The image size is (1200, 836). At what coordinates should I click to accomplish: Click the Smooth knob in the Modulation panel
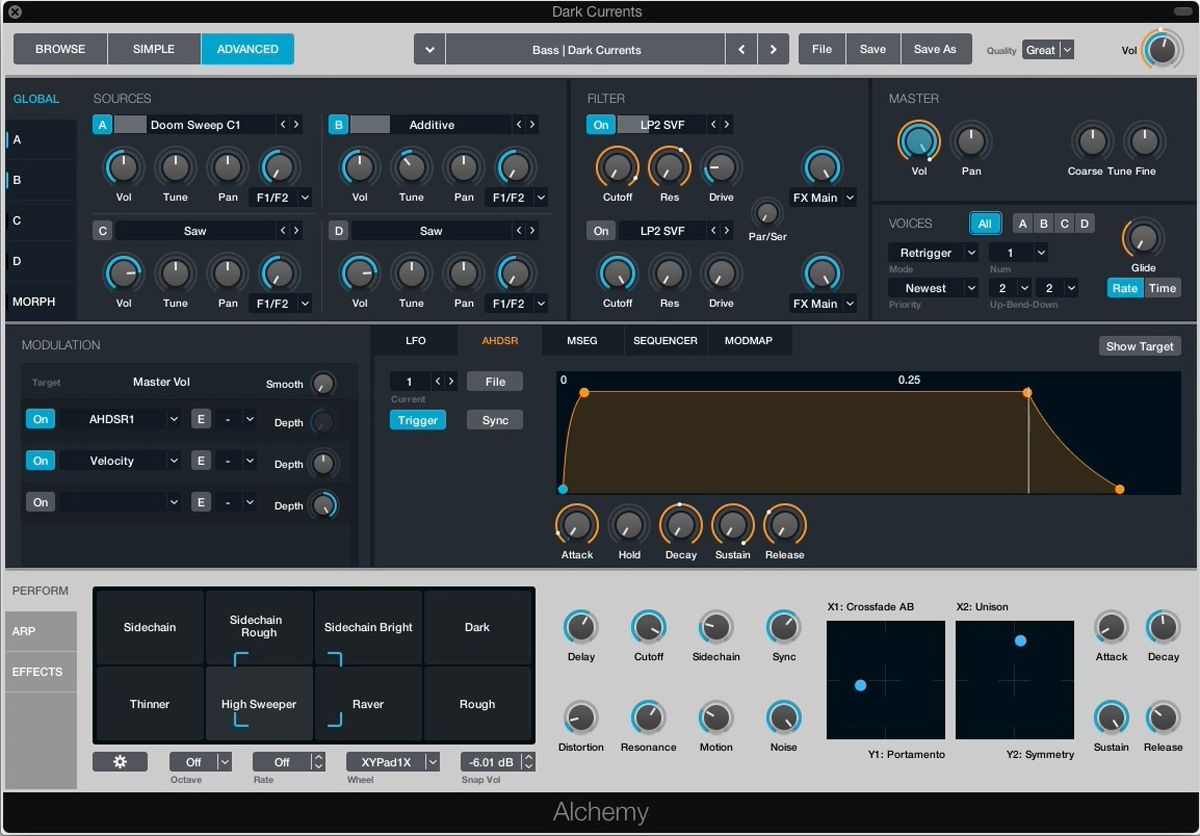(323, 383)
